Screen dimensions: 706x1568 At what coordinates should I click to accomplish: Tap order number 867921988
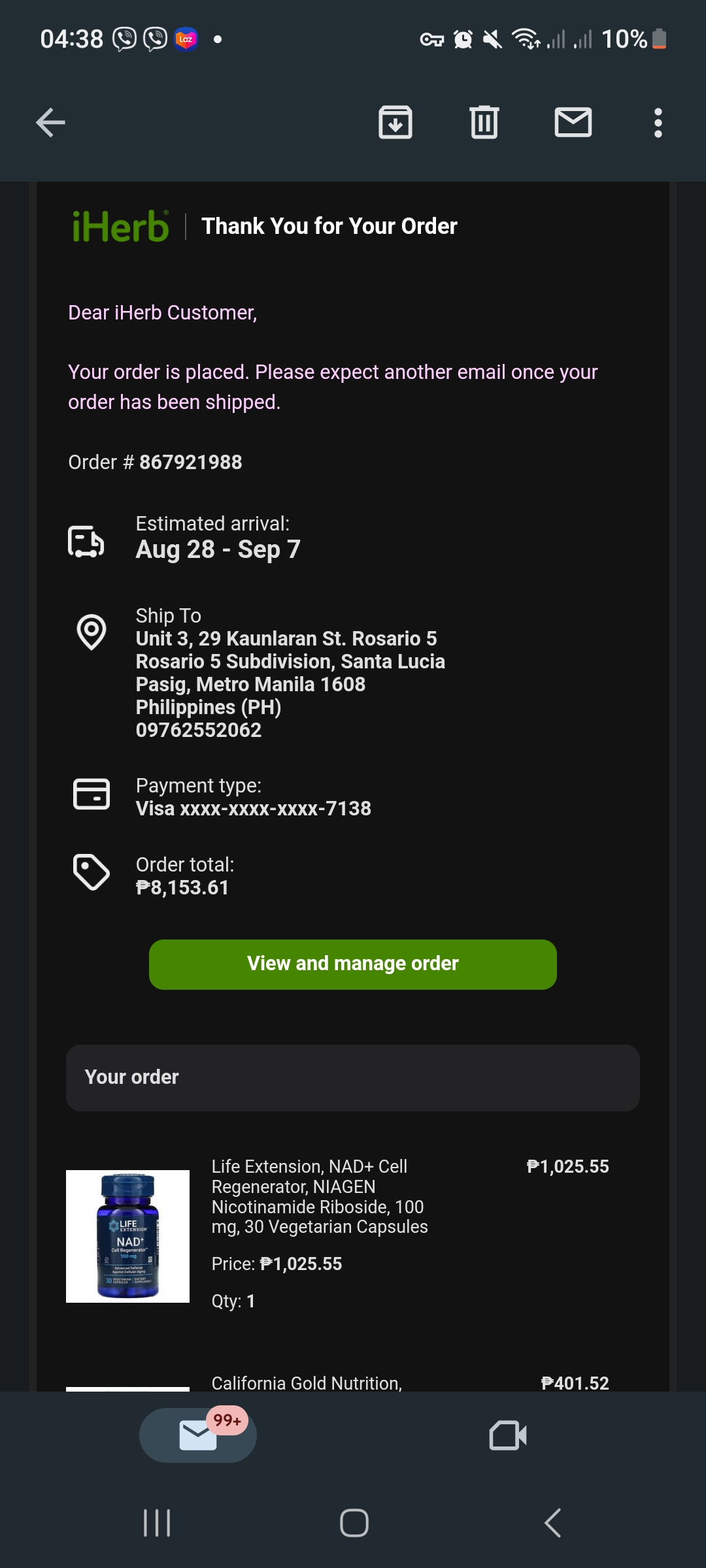tap(190, 463)
